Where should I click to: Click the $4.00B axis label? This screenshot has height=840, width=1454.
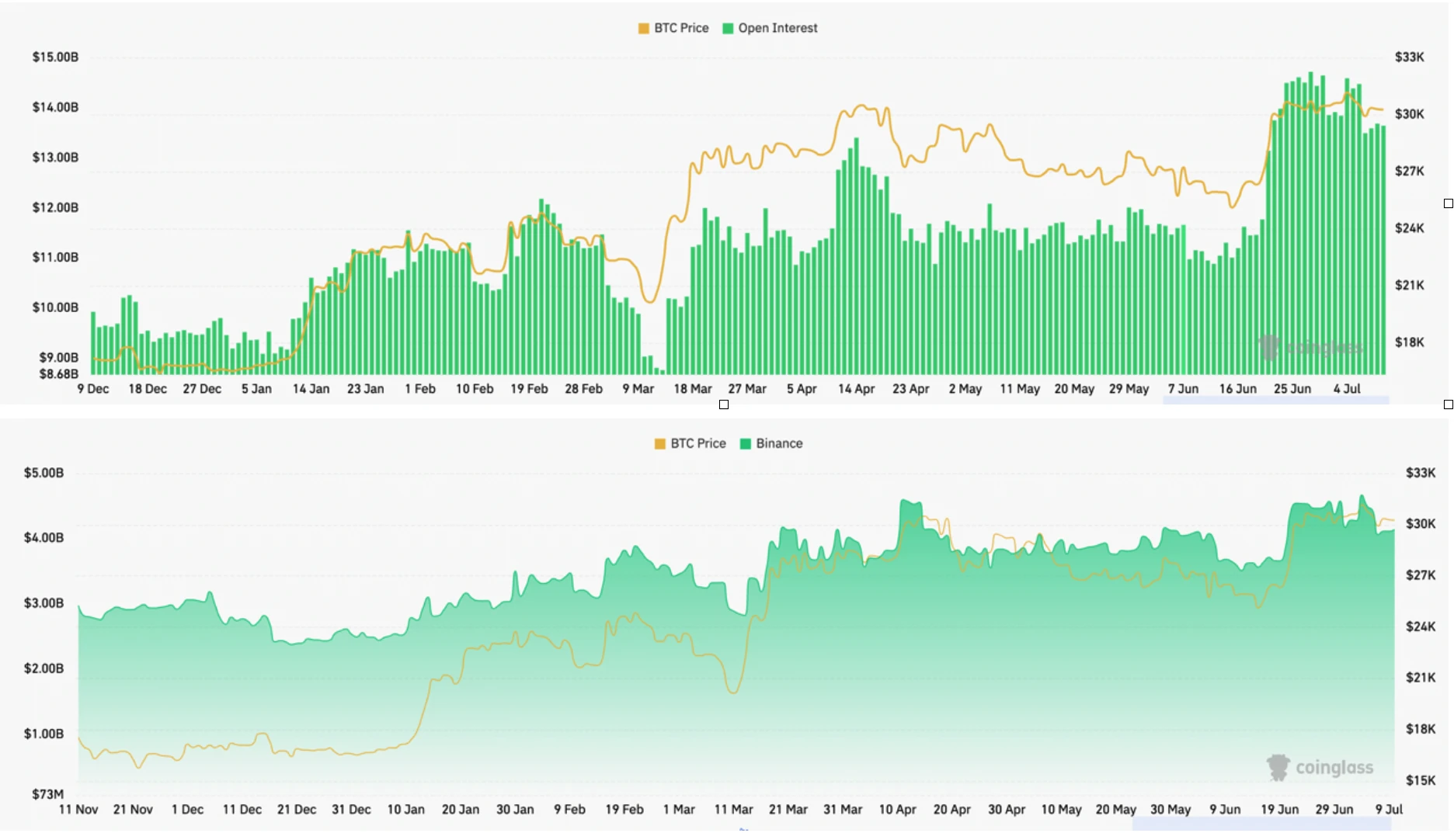pyautogui.click(x=44, y=537)
